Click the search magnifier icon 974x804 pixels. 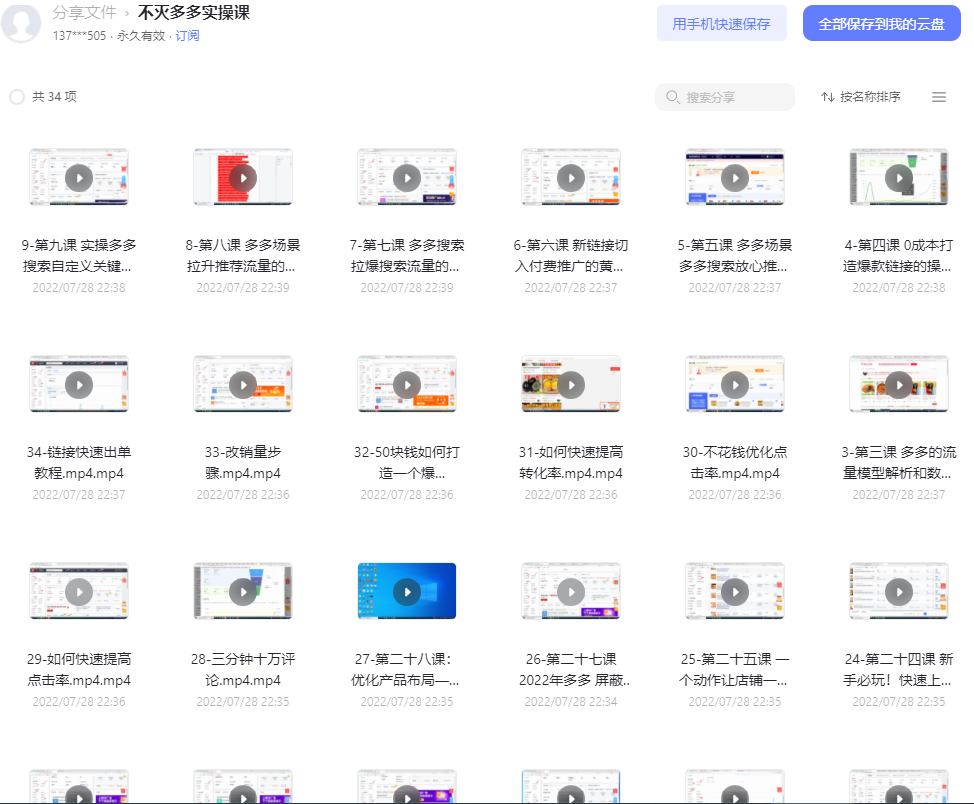[x=673, y=97]
